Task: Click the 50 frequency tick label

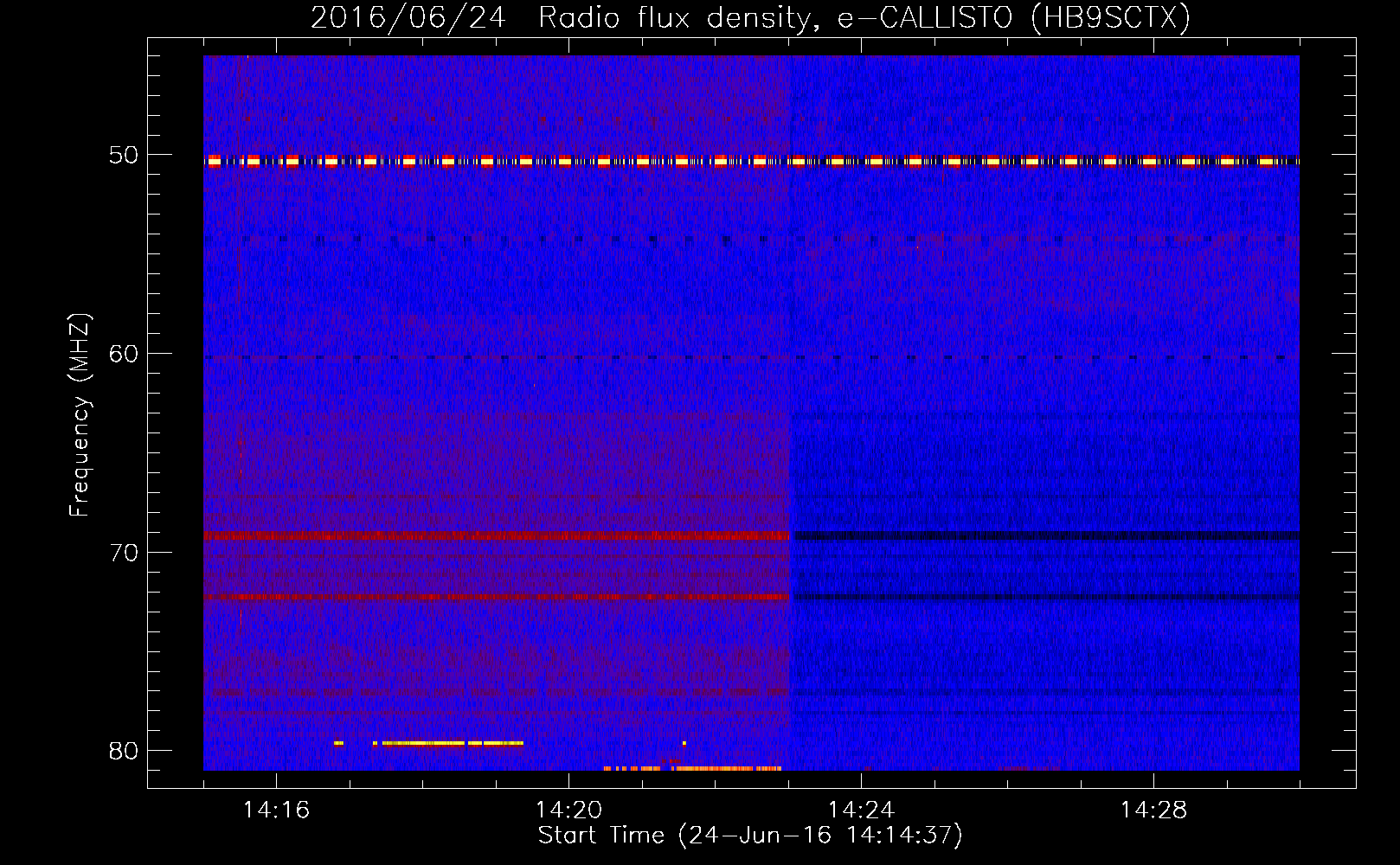Action: pyautogui.click(x=123, y=156)
